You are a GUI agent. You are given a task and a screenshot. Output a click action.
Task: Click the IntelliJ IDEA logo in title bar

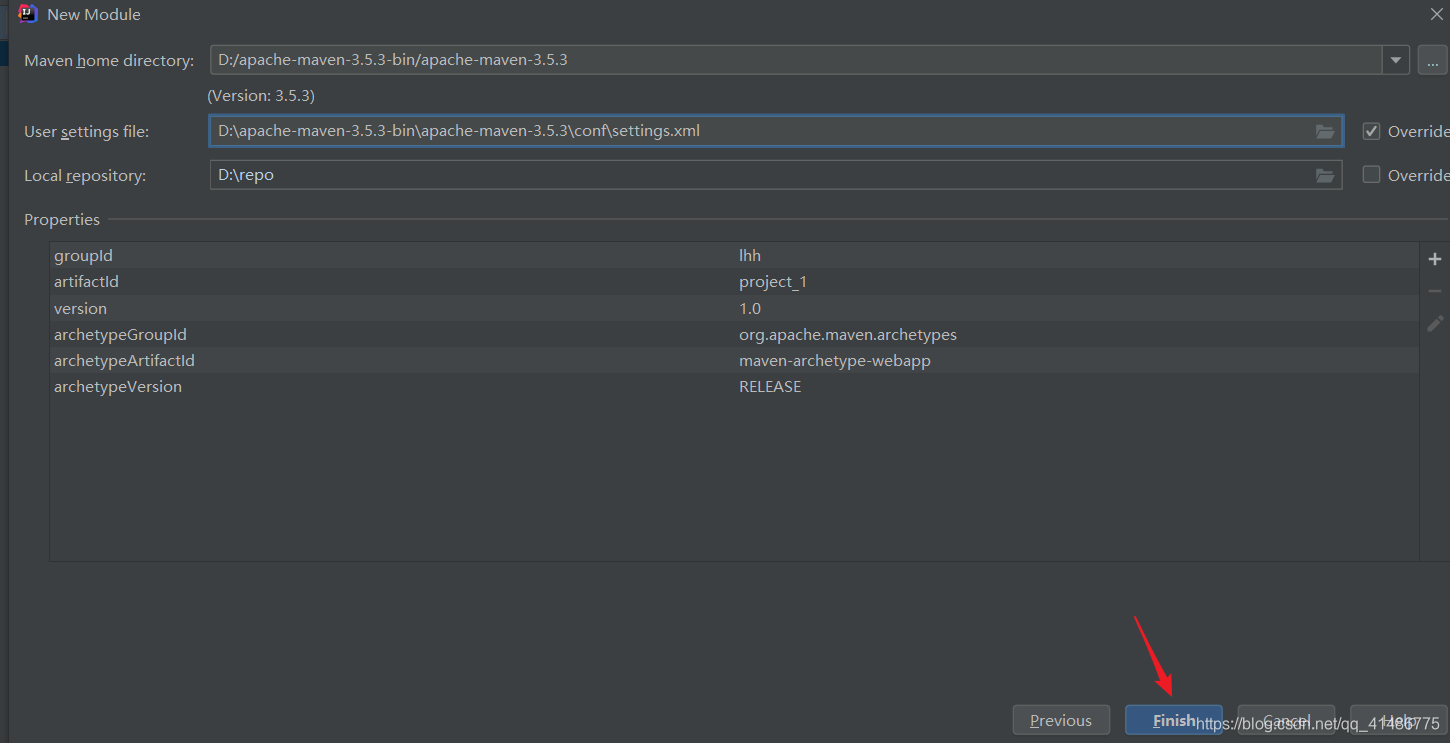click(x=28, y=14)
